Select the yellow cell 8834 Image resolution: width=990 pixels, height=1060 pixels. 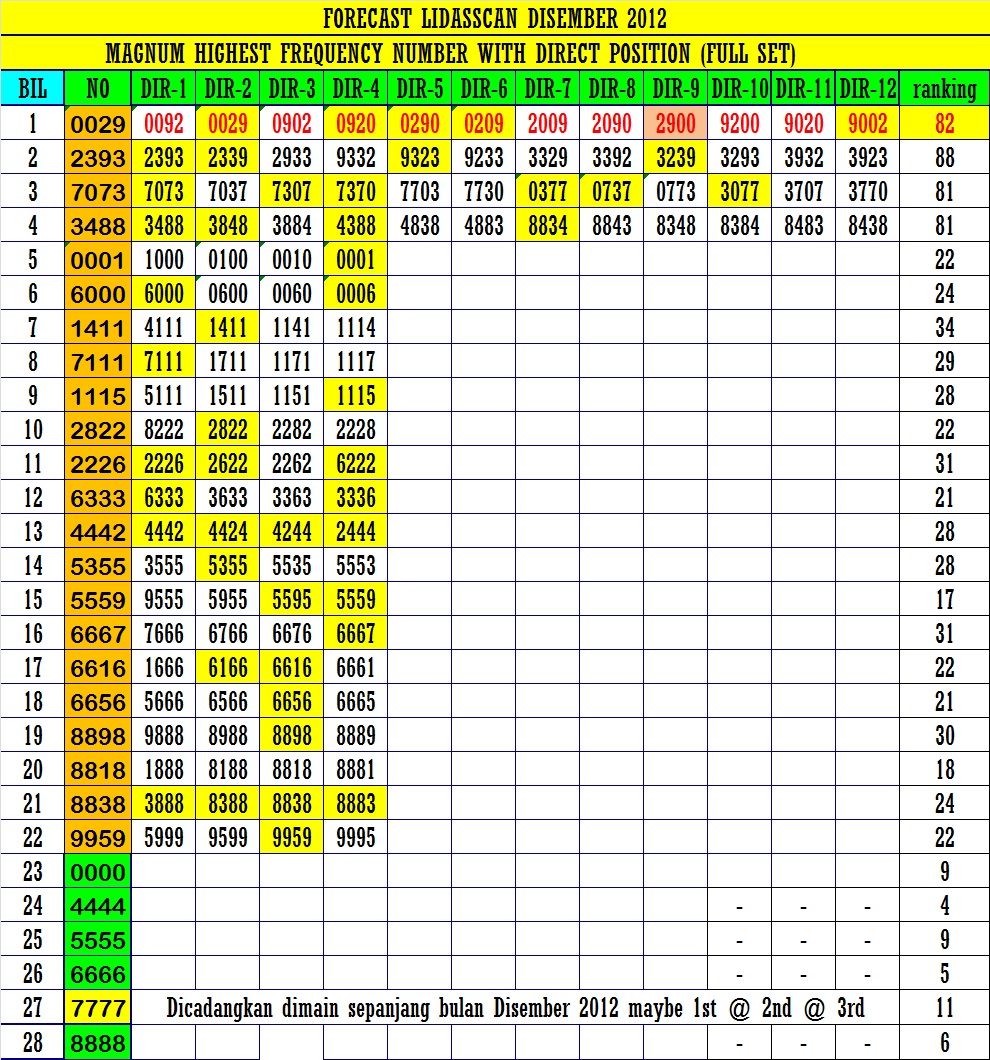[548, 225]
